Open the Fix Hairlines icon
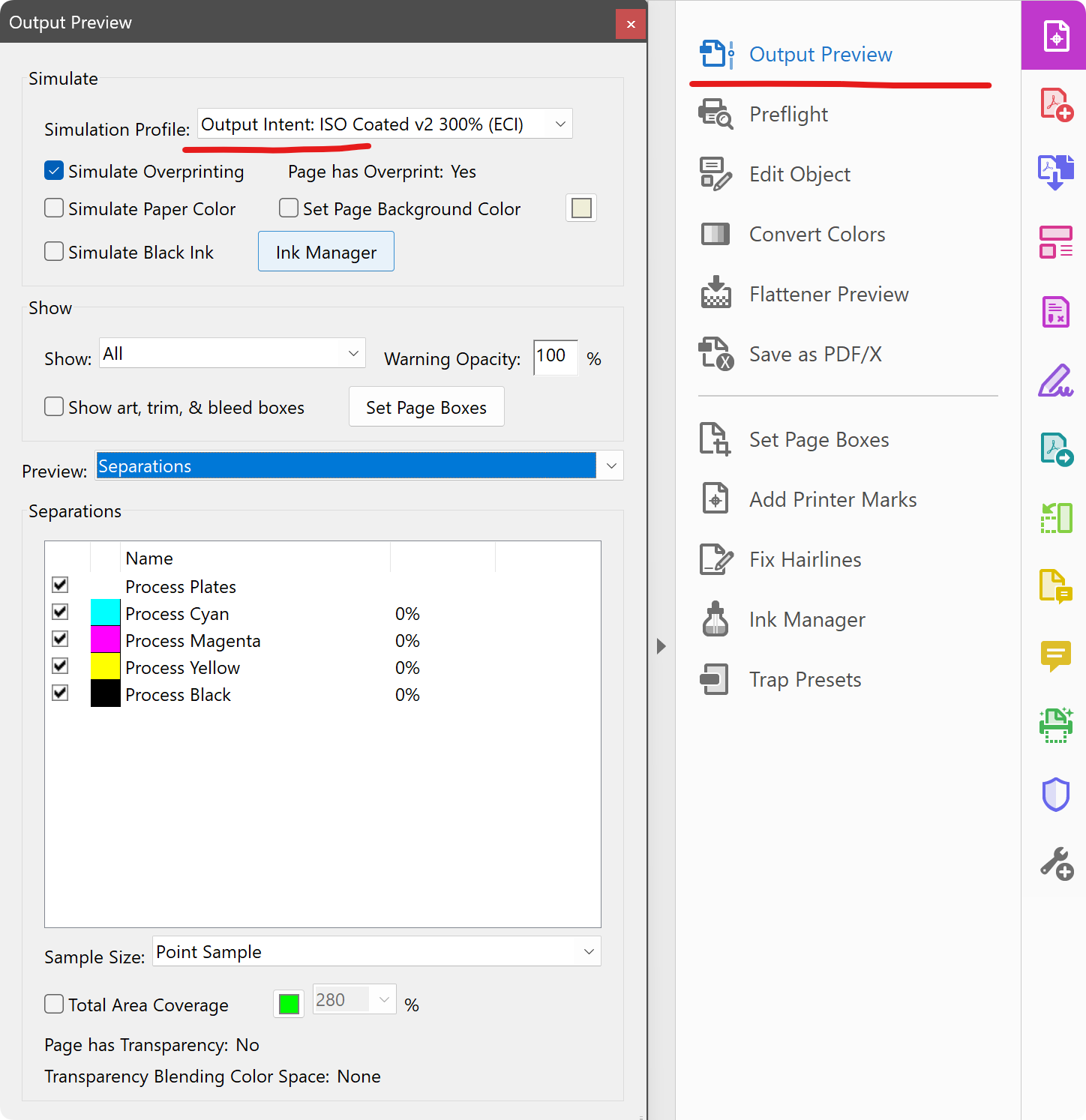The image size is (1086, 1120). [715, 559]
